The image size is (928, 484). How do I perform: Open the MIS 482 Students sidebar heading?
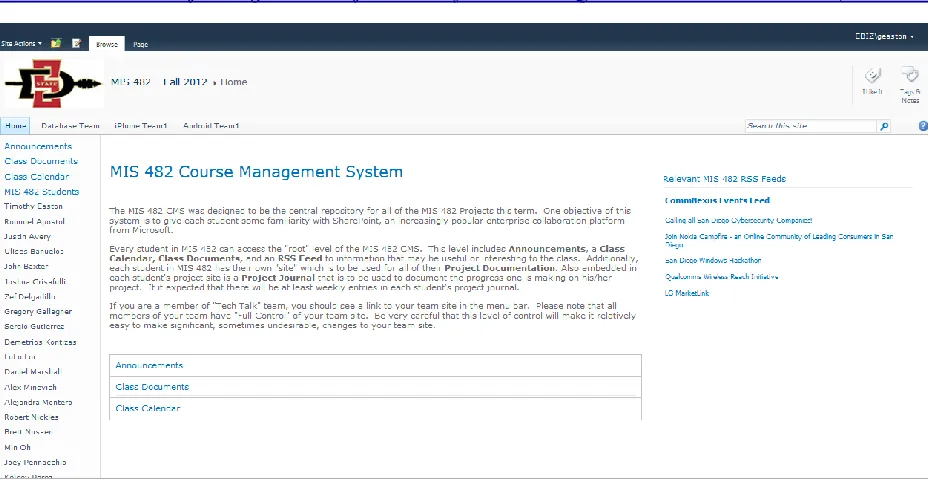[41, 192]
